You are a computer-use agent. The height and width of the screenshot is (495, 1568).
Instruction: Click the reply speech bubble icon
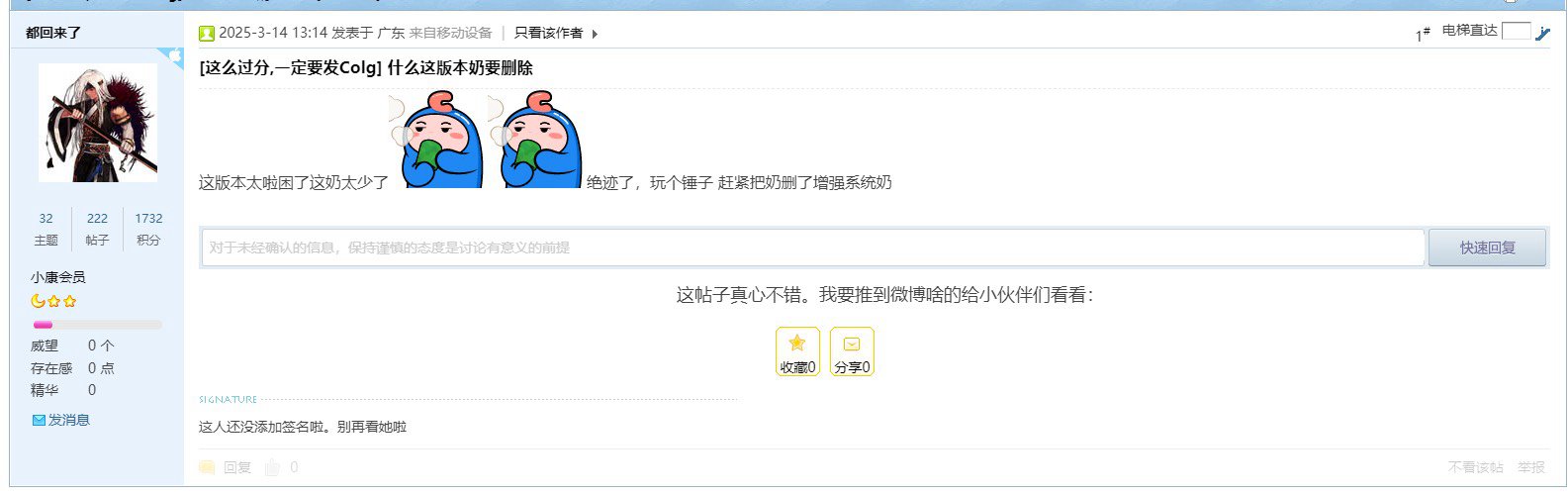pos(207,467)
